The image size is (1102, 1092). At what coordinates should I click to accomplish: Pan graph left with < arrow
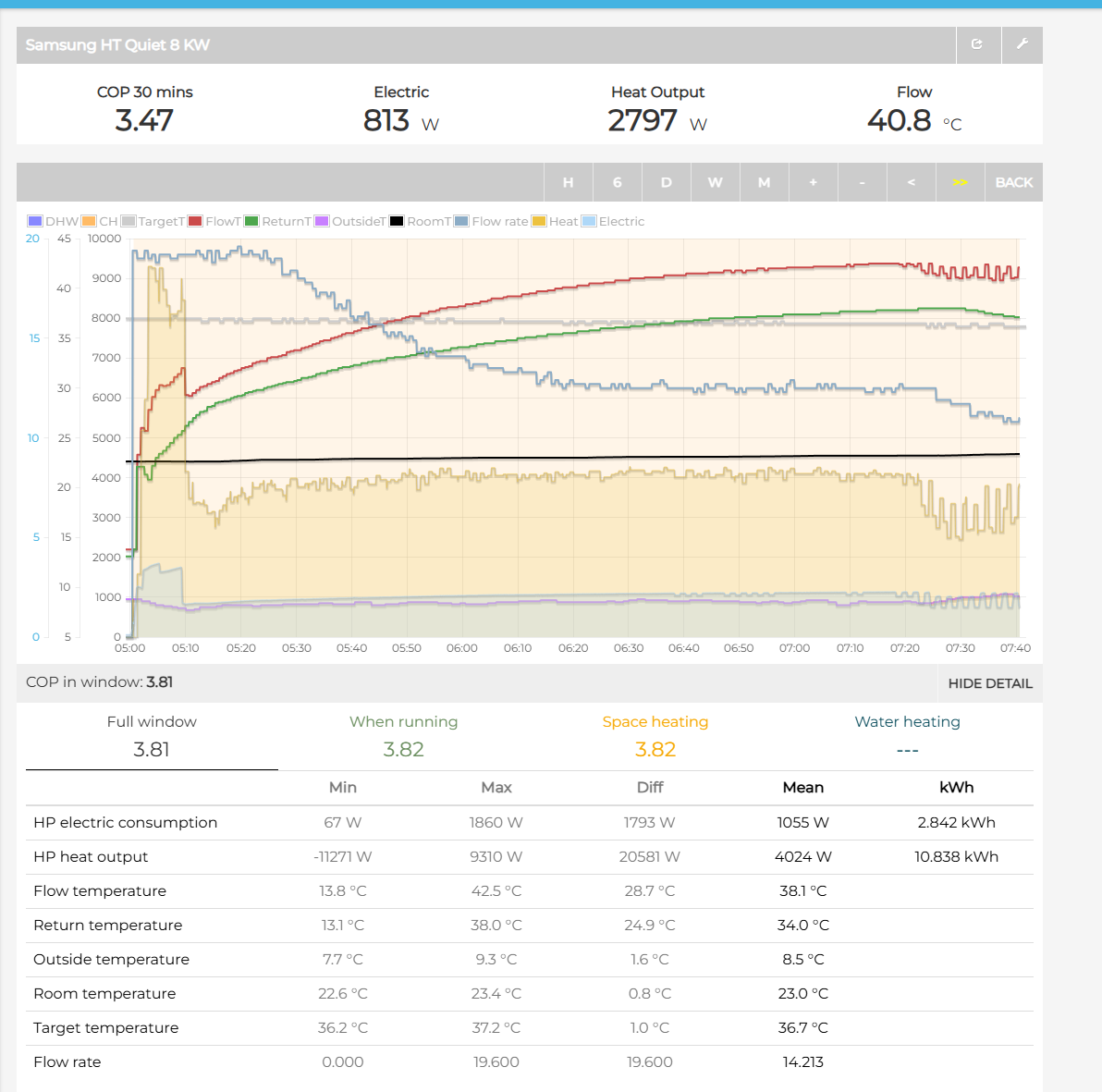(x=911, y=182)
